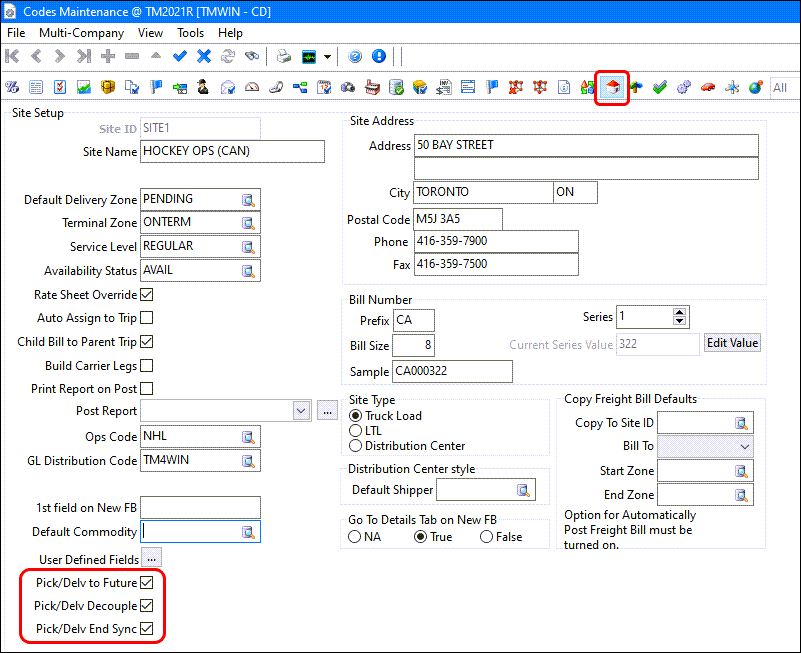Click the Edit Value button
The height and width of the screenshot is (653, 801).
coord(733,343)
